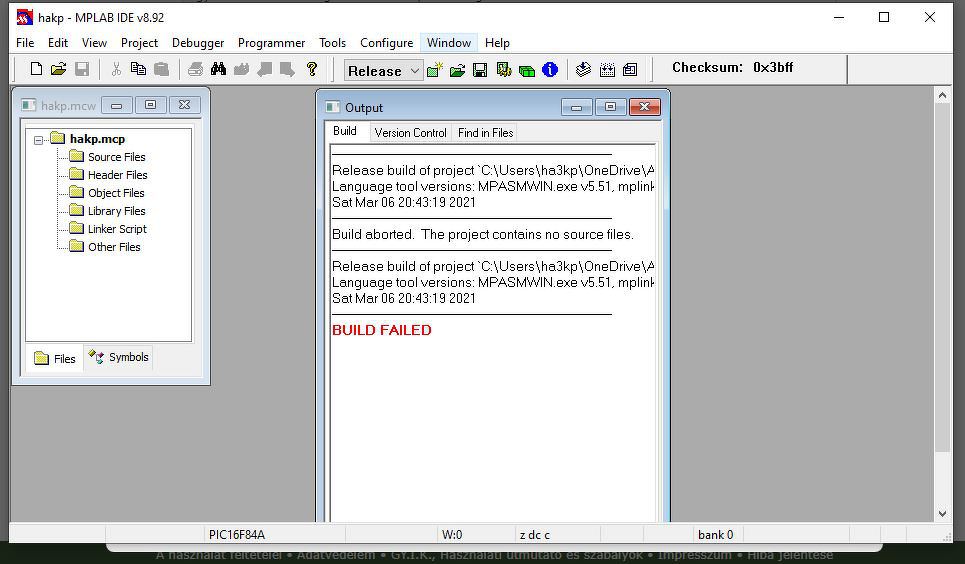
Task: Click the greyed-out previous bookmark icon
Action: [265, 69]
